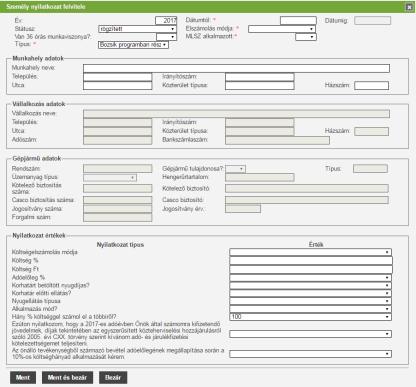Open the Korhatár előtti ellátás dropdown

pos(310,293)
